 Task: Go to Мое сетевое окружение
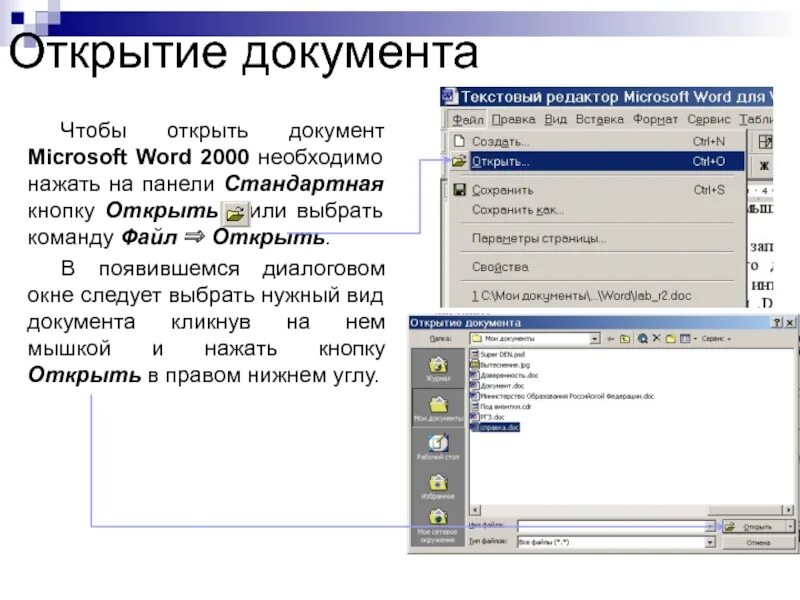point(438,527)
